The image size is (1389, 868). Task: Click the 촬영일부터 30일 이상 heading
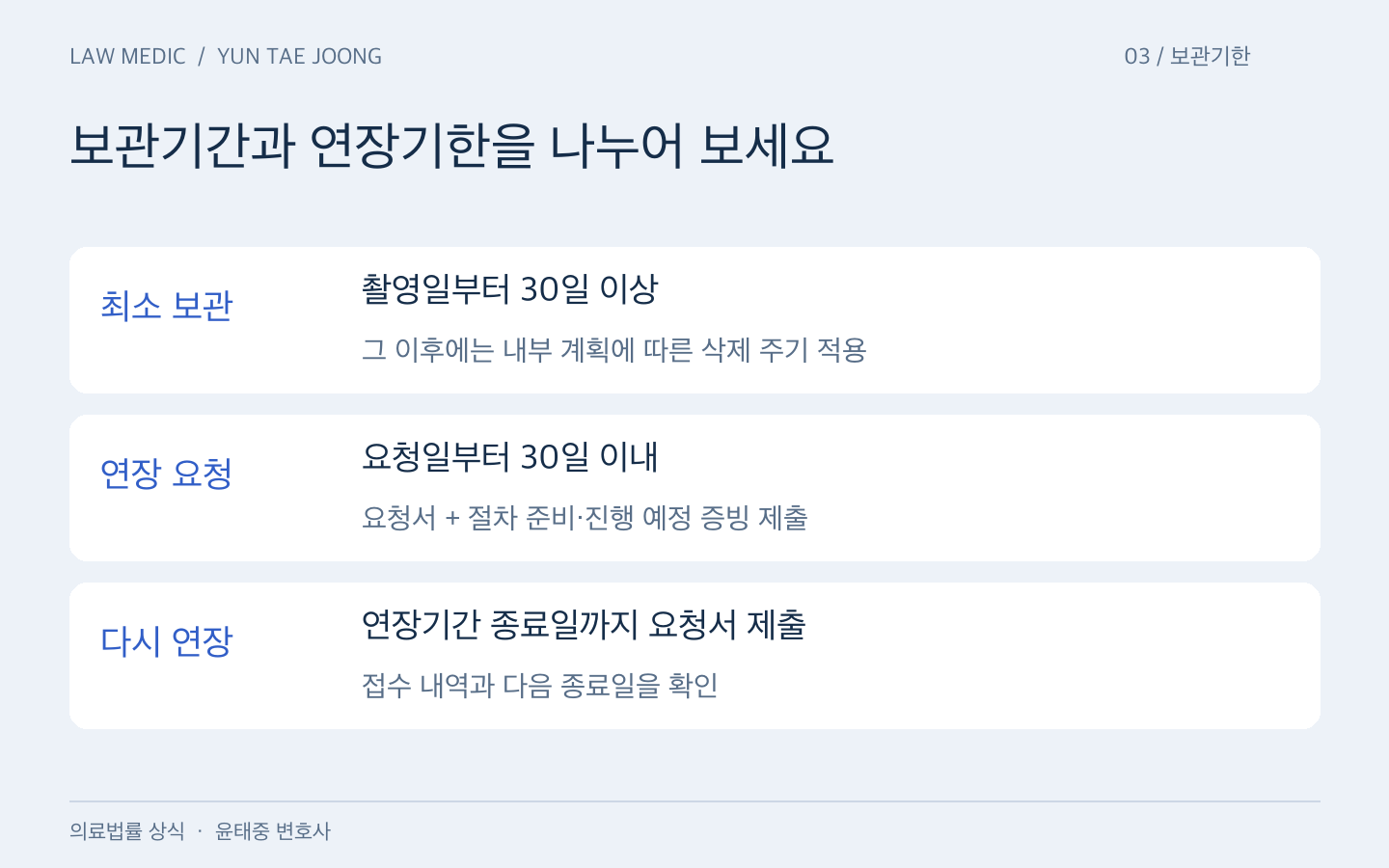[509, 288]
